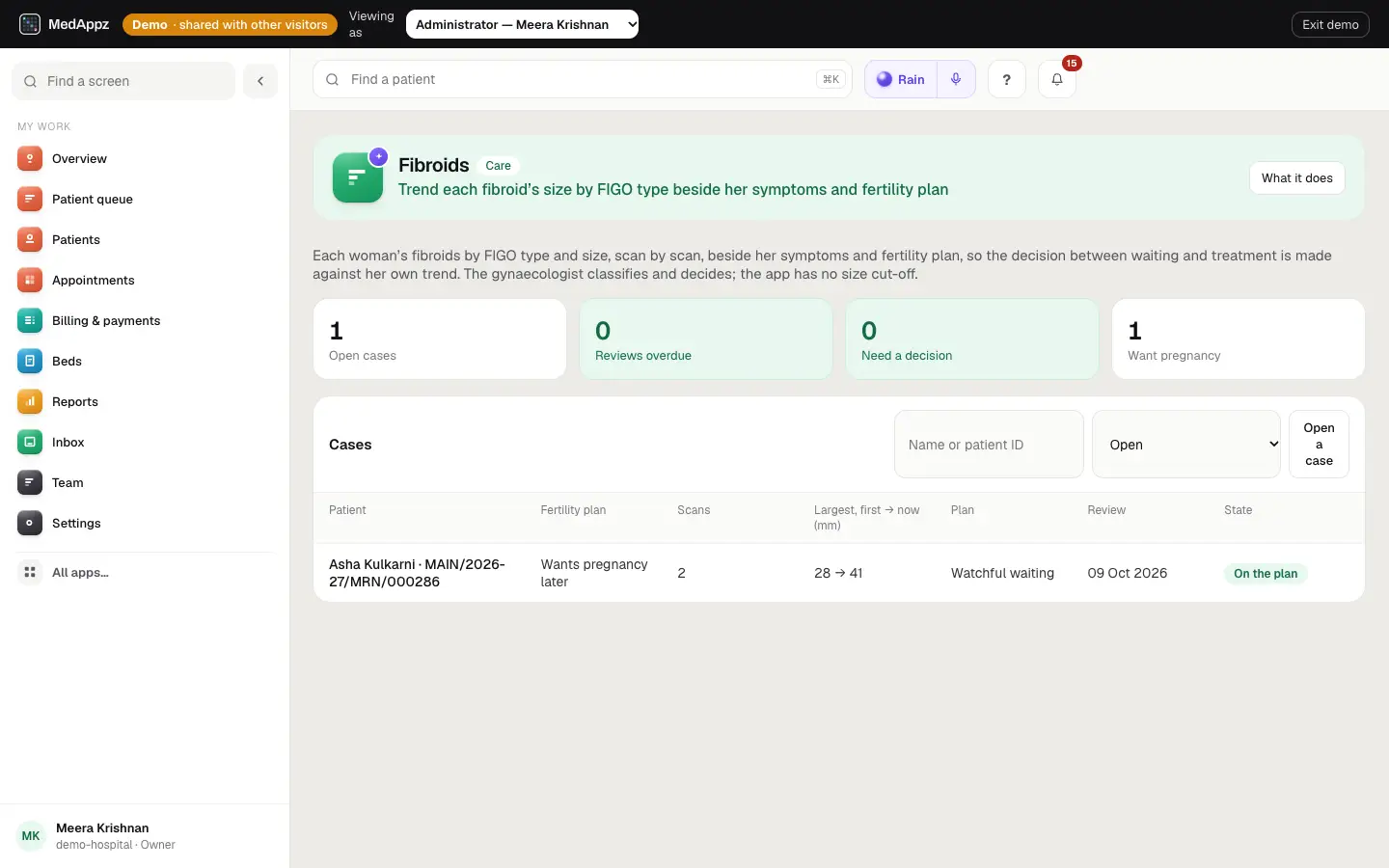
Task: Click the Demo shared with visitors badge
Action: (230, 24)
